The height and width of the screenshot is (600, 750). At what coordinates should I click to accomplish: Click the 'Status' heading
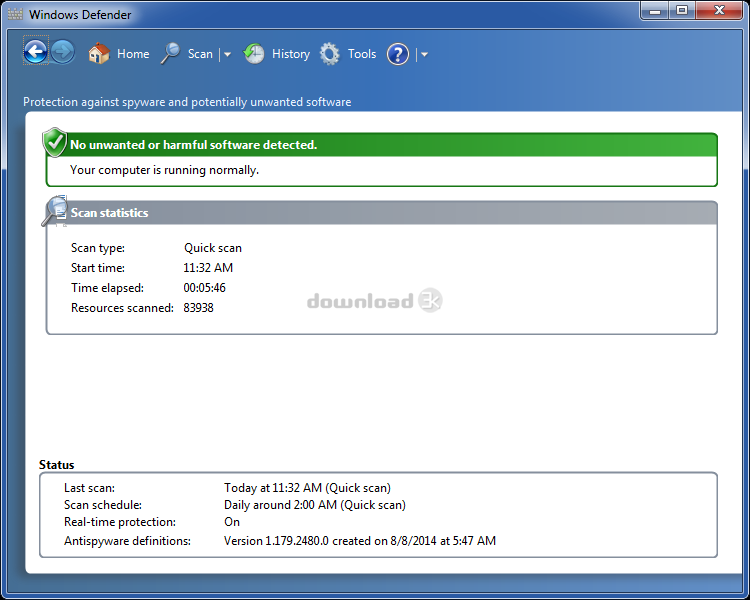click(x=56, y=465)
